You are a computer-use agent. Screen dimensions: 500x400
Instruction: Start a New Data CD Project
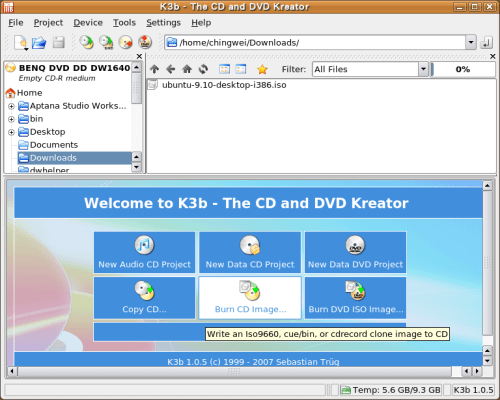[250, 253]
